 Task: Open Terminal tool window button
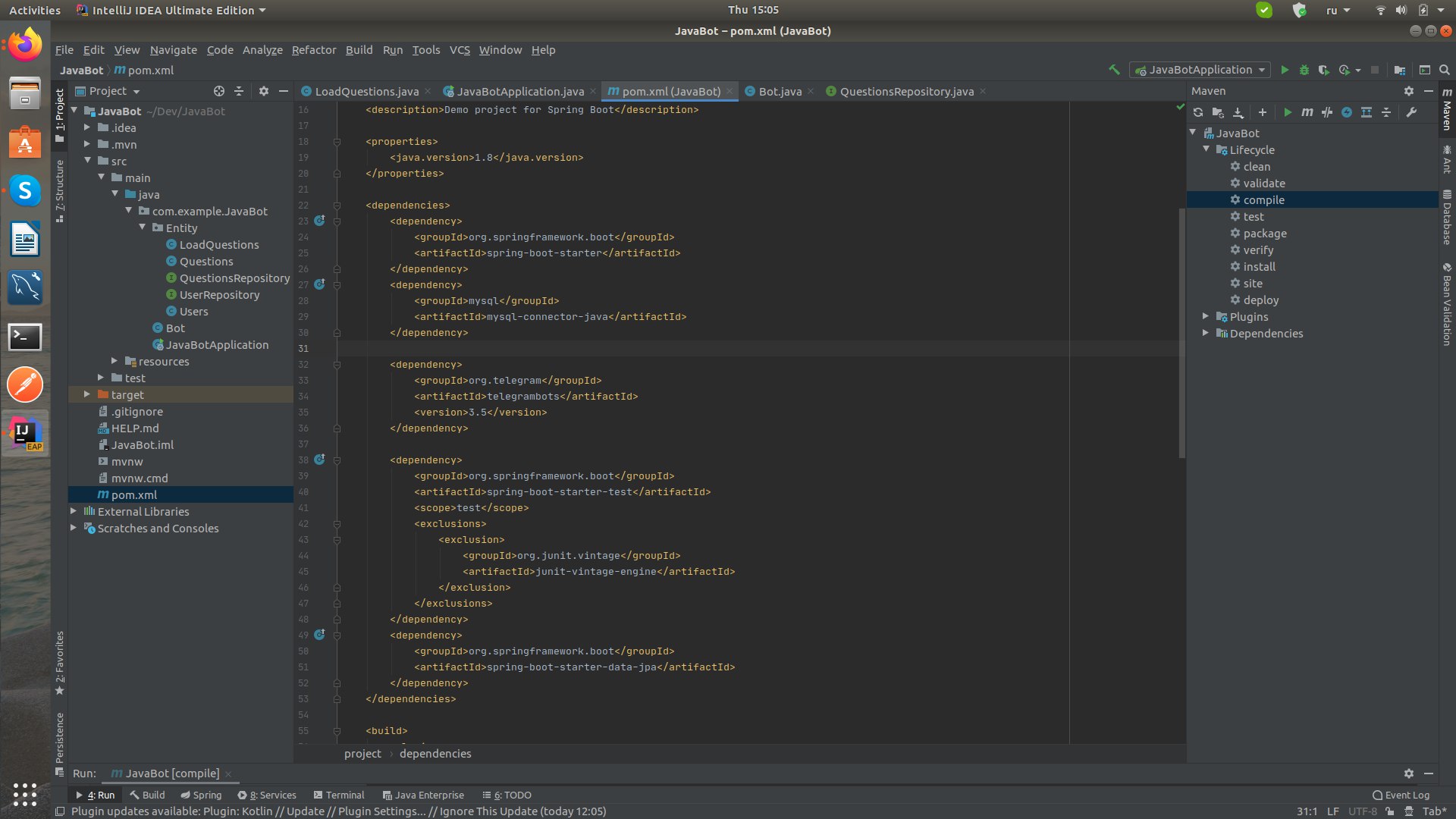click(338, 795)
